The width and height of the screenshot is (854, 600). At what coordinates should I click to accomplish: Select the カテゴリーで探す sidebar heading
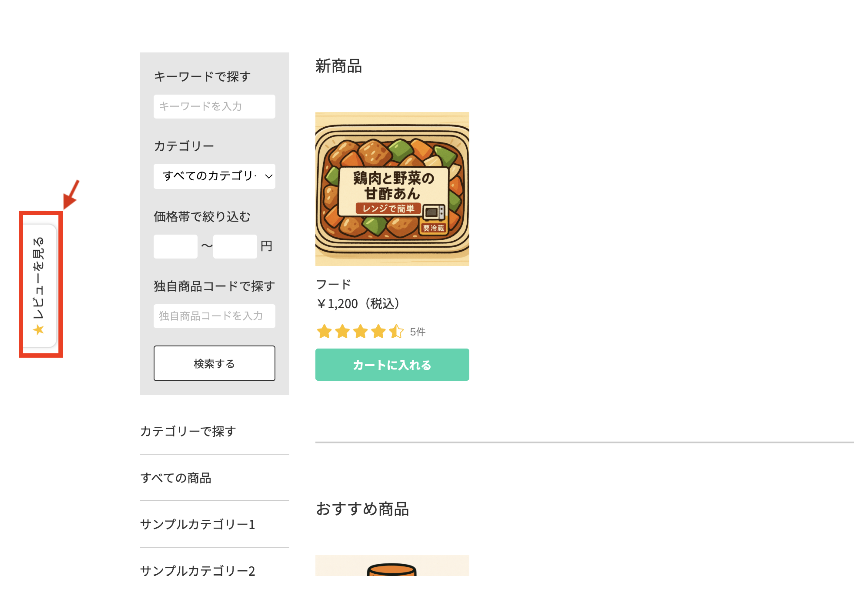188,431
